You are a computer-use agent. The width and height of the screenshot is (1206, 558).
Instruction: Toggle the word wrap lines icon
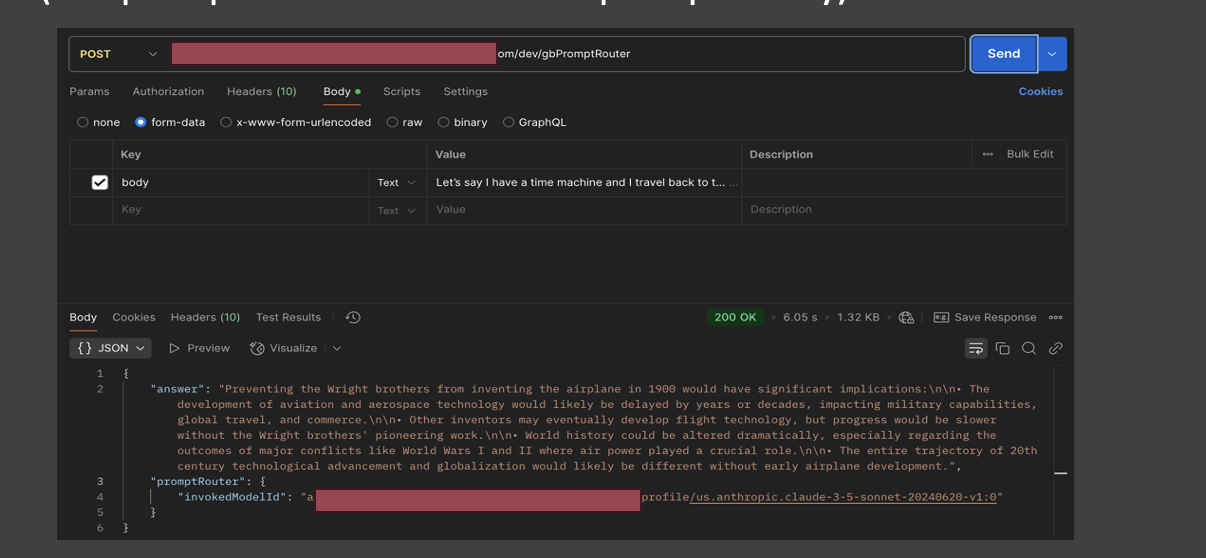[975, 348]
